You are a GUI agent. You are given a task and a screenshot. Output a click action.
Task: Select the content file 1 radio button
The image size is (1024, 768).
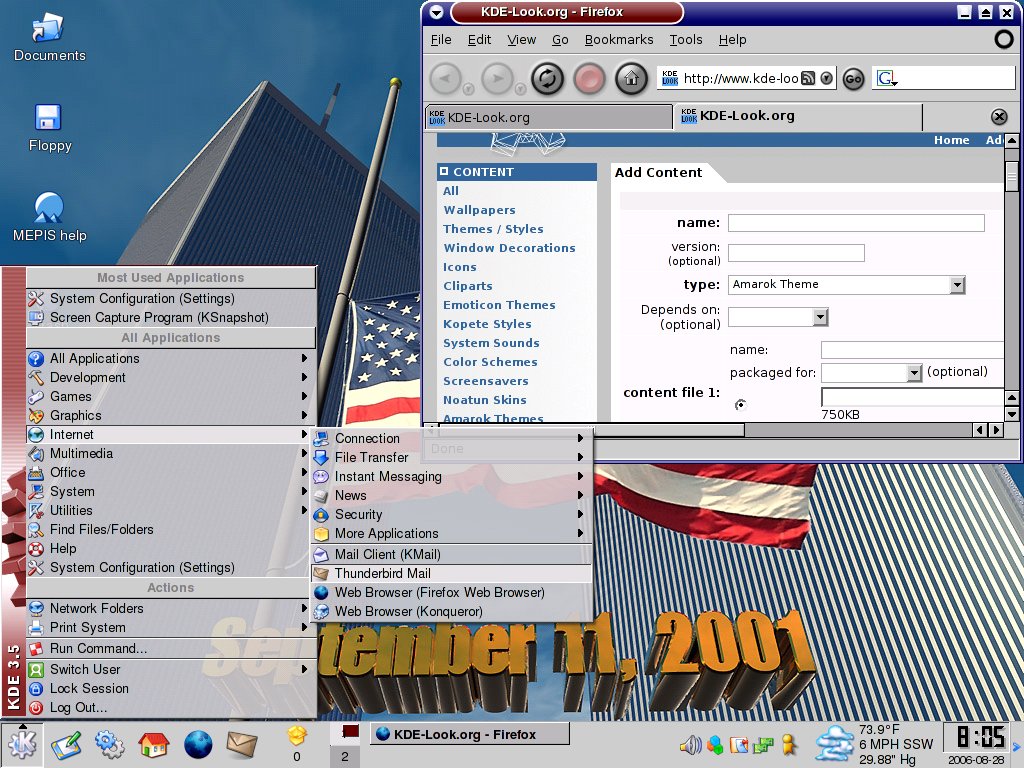[740, 405]
